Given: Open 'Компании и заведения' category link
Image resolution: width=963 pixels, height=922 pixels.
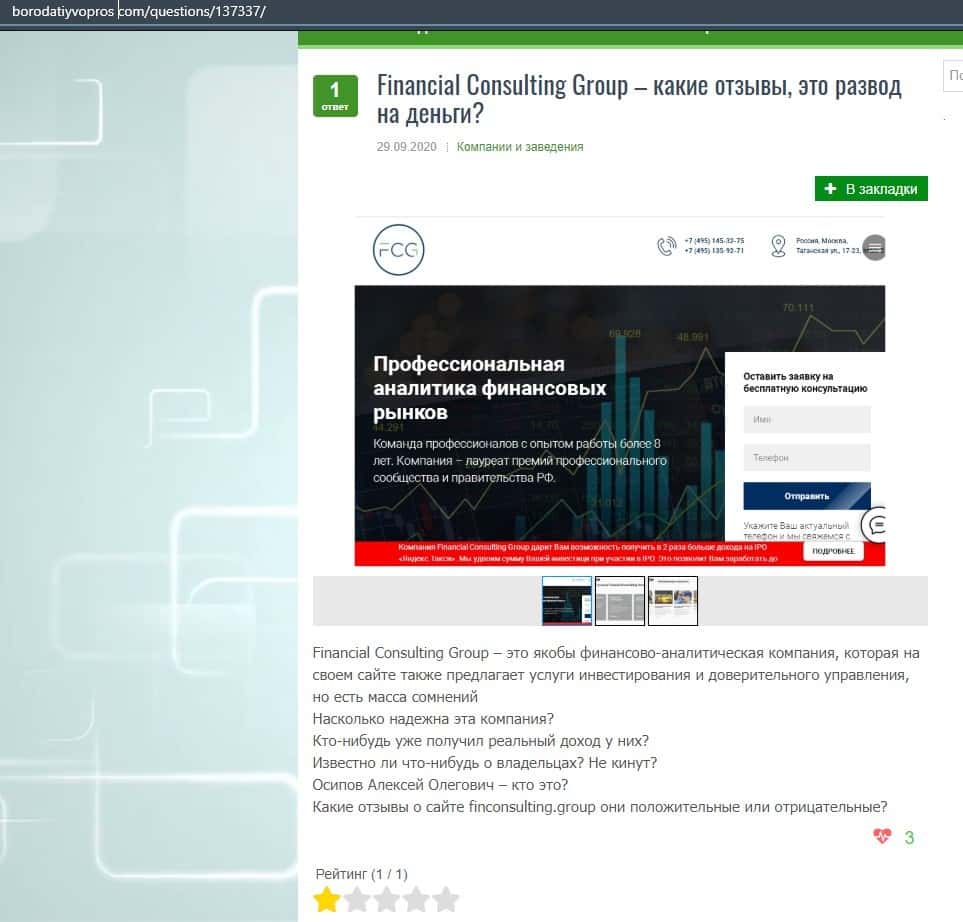Looking at the screenshot, I should 520,147.
